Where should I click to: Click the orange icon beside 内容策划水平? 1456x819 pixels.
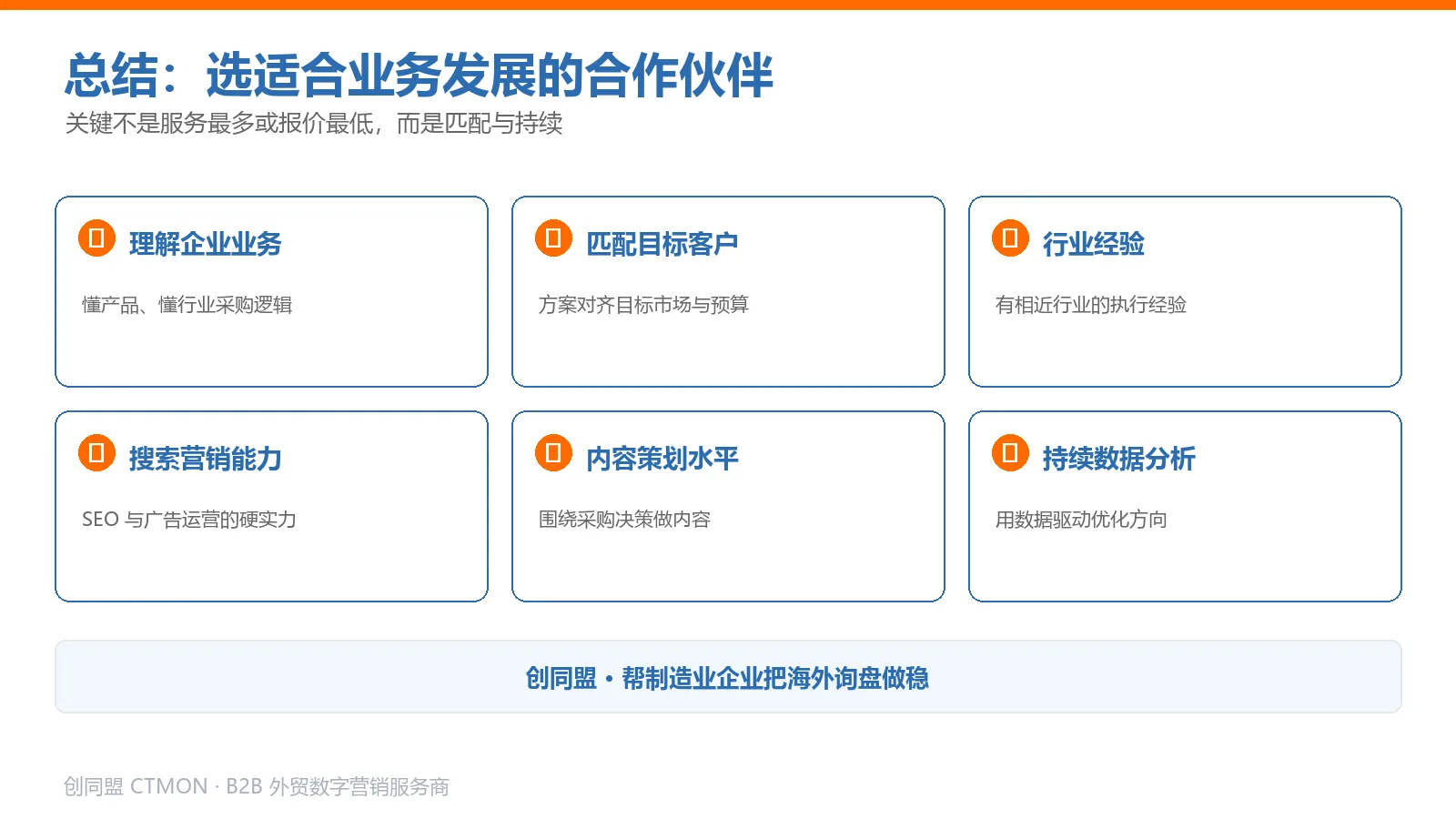point(553,453)
